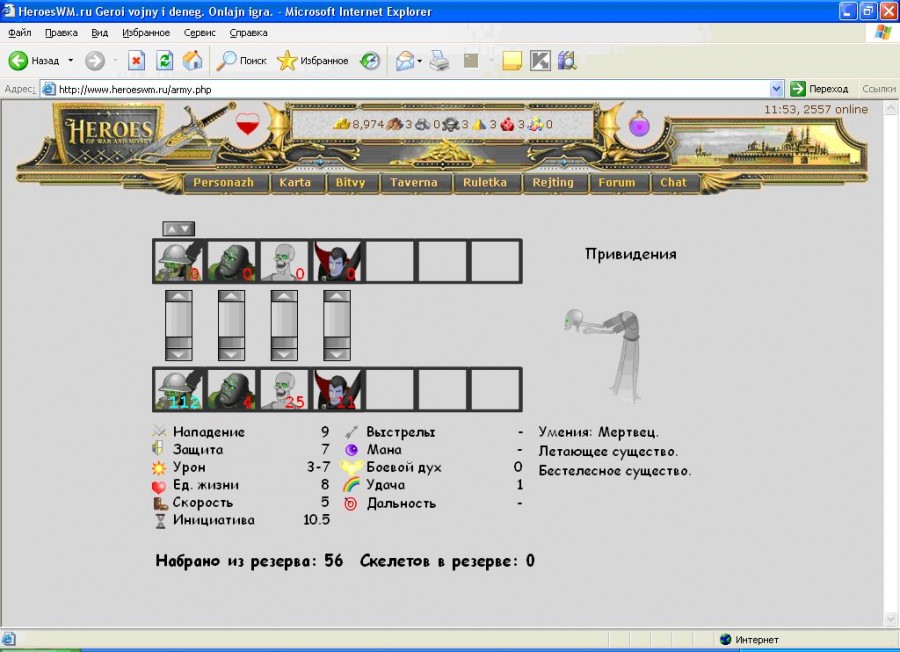Click the Ссылки links bar label
900x652 pixels.
[x=878, y=89]
